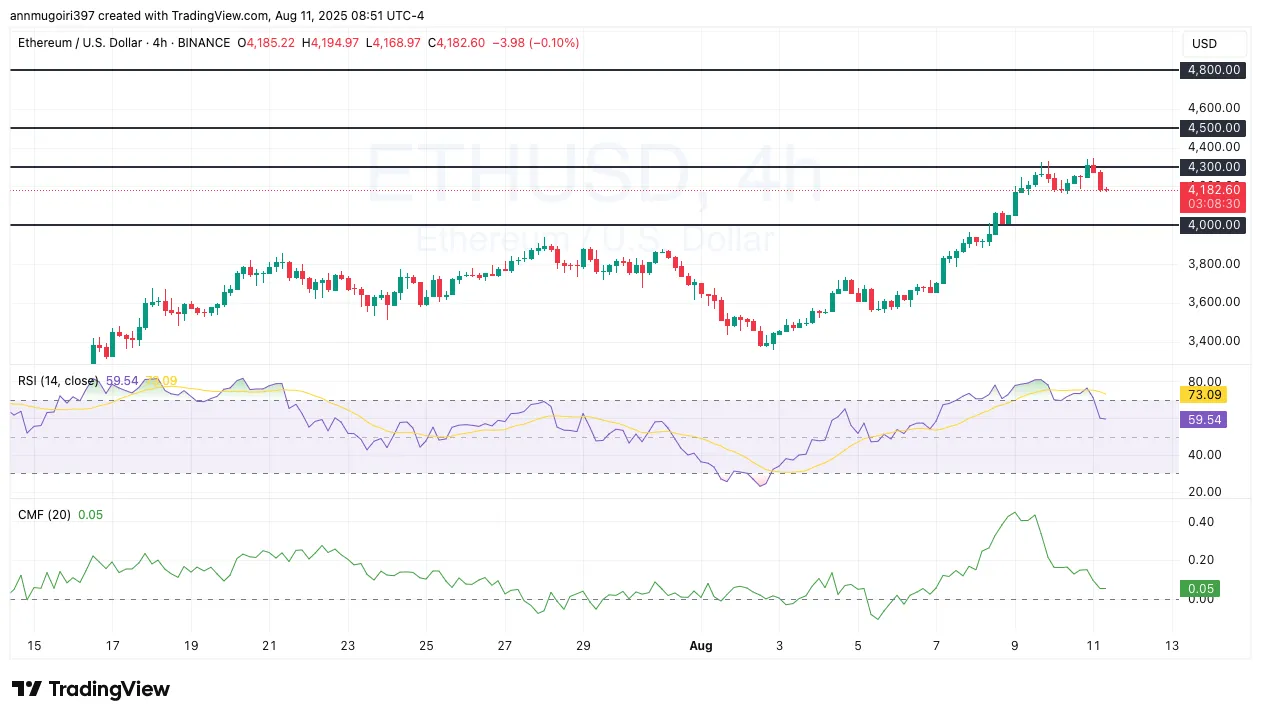Click the CMF value badge 0.05
The width and height of the screenshot is (1261, 719).
(1200, 589)
